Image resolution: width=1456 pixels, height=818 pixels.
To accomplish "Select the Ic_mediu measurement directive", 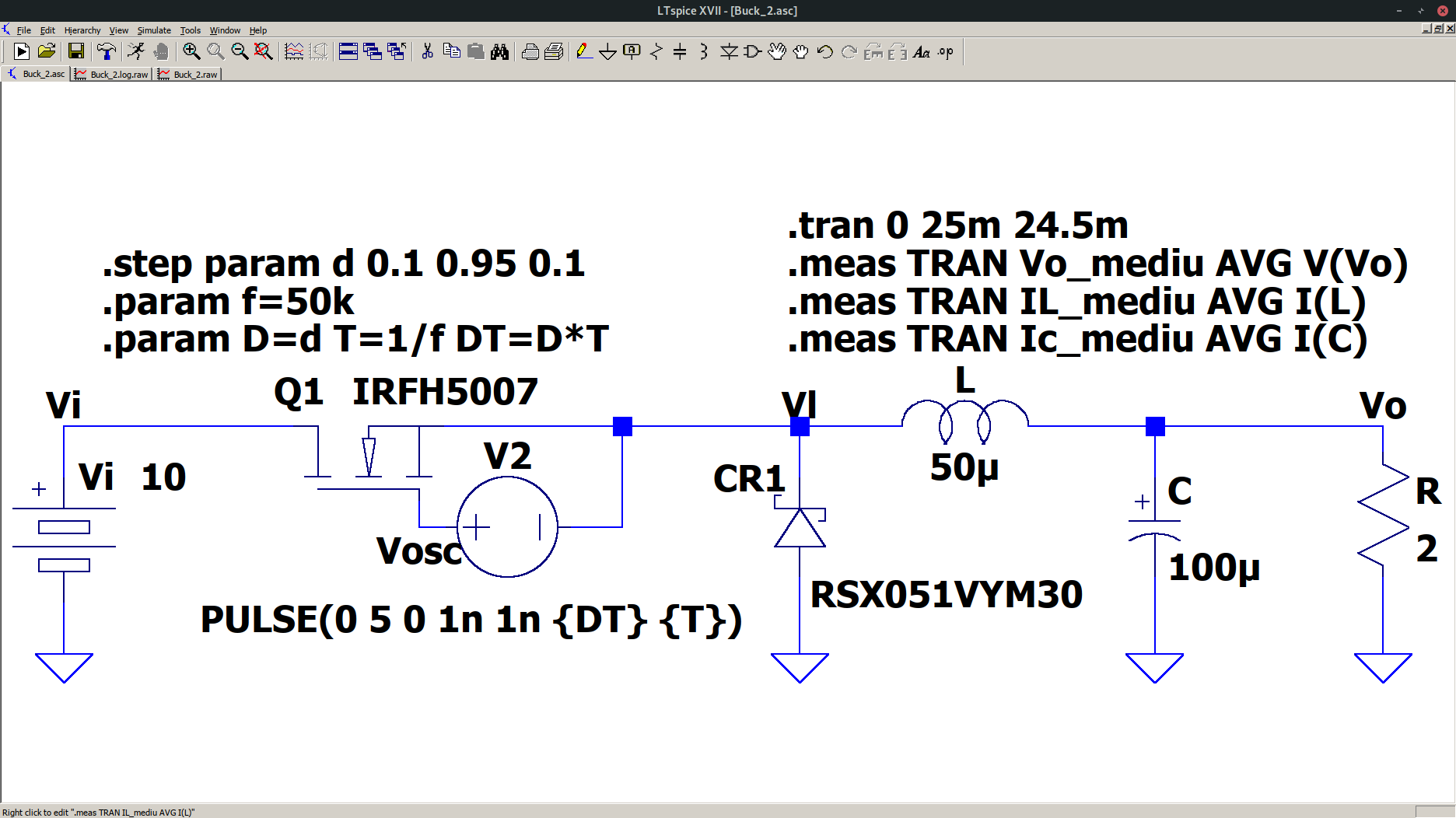I will pyautogui.click(x=1077, y=340).
